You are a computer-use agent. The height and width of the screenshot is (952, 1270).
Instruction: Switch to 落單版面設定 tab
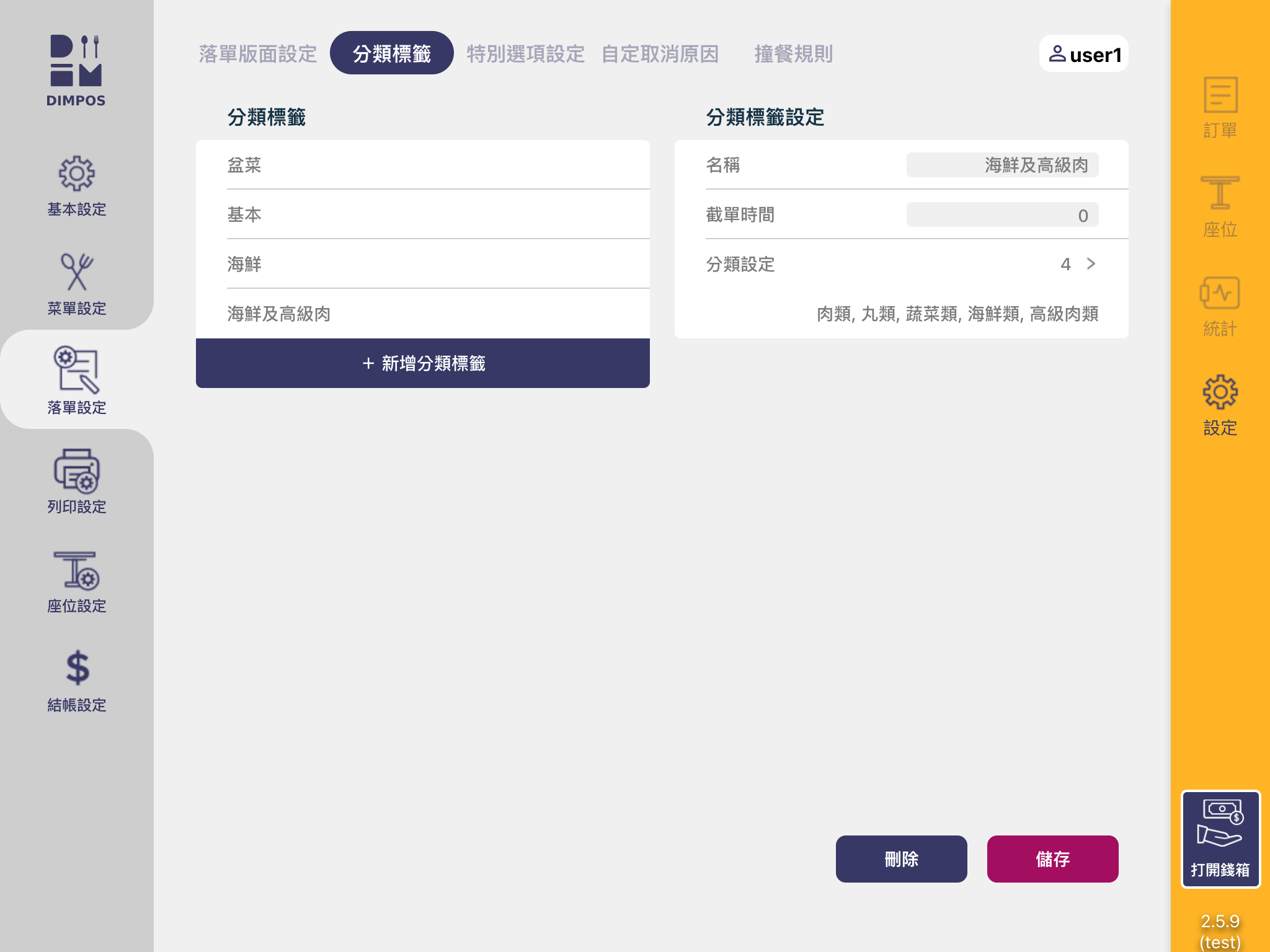point(258,54)
